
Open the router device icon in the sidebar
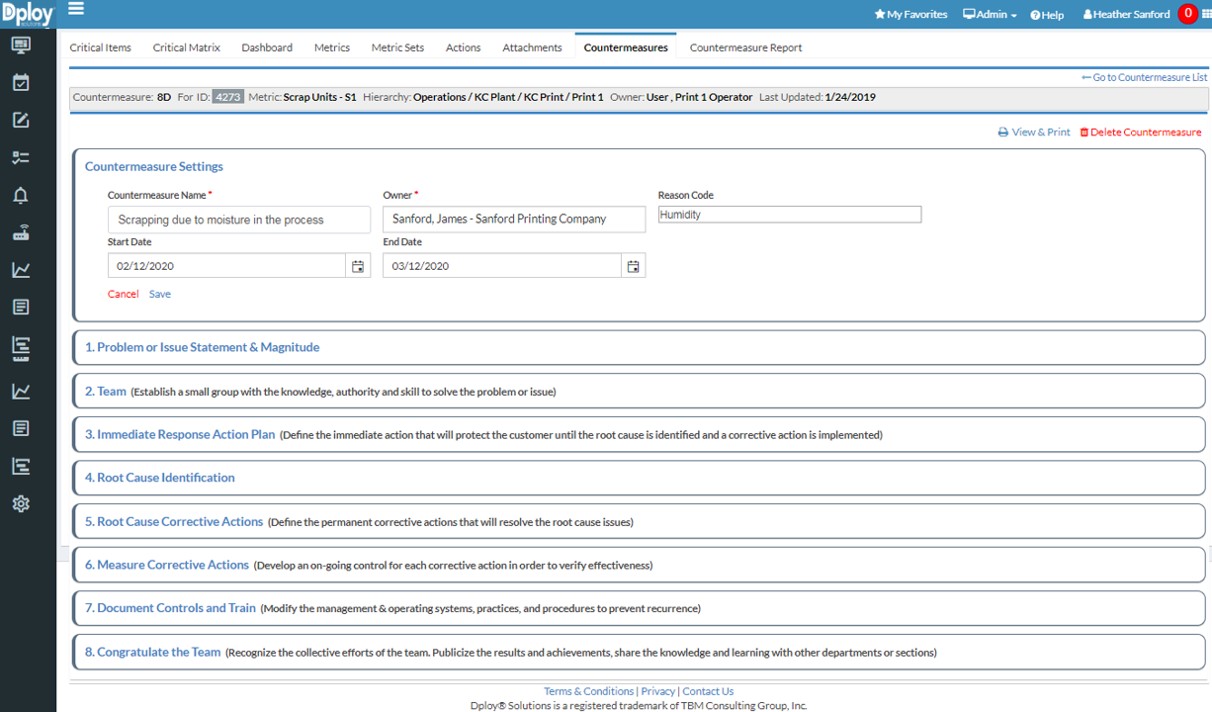(x=21, y=233)
